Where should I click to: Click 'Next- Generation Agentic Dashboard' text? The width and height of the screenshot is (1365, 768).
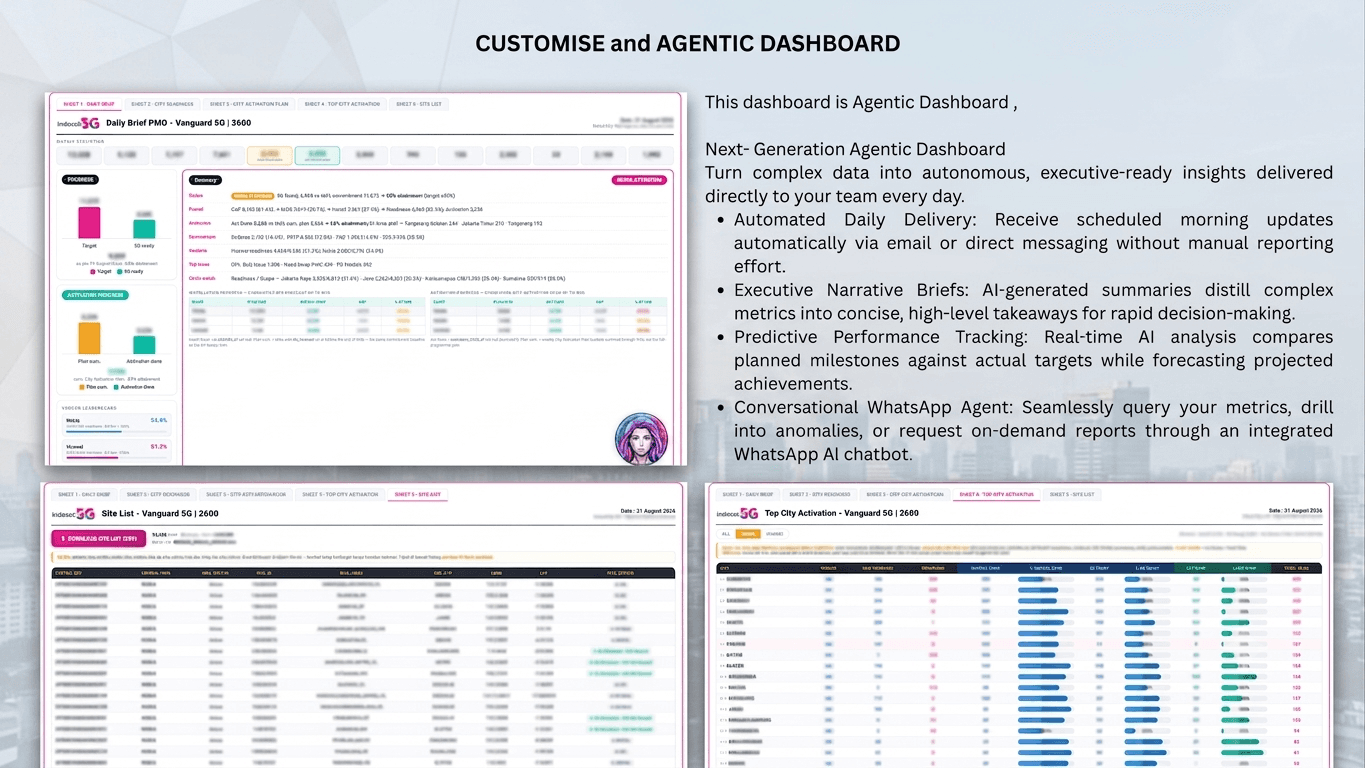(855, 149)
